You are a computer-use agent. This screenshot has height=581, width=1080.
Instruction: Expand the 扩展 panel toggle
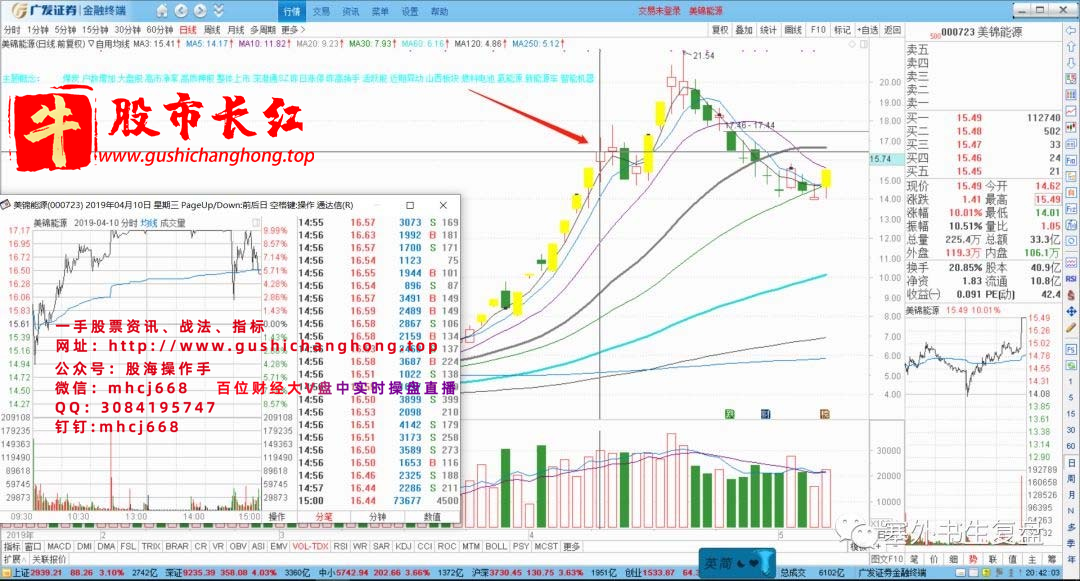pyautogui.click(x=15, y=559)
